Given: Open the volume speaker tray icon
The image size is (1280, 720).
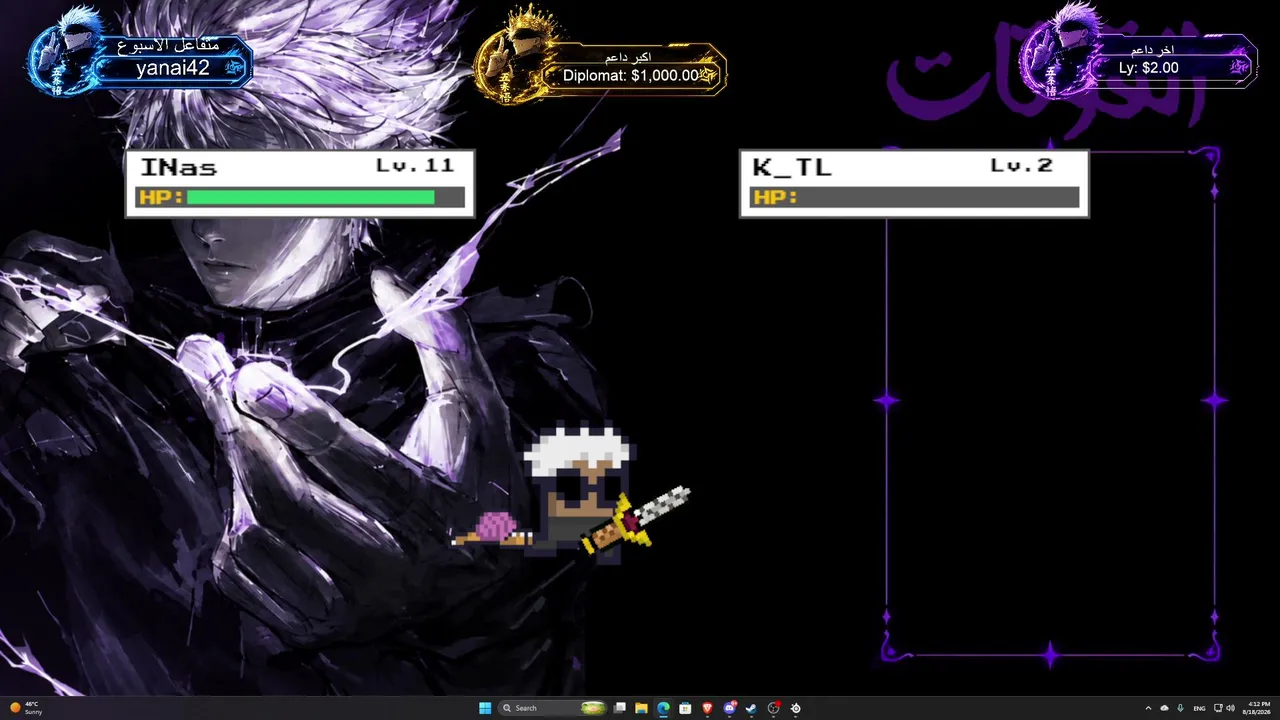Looking at the screenshot, I should click(x=1230, y=708).
